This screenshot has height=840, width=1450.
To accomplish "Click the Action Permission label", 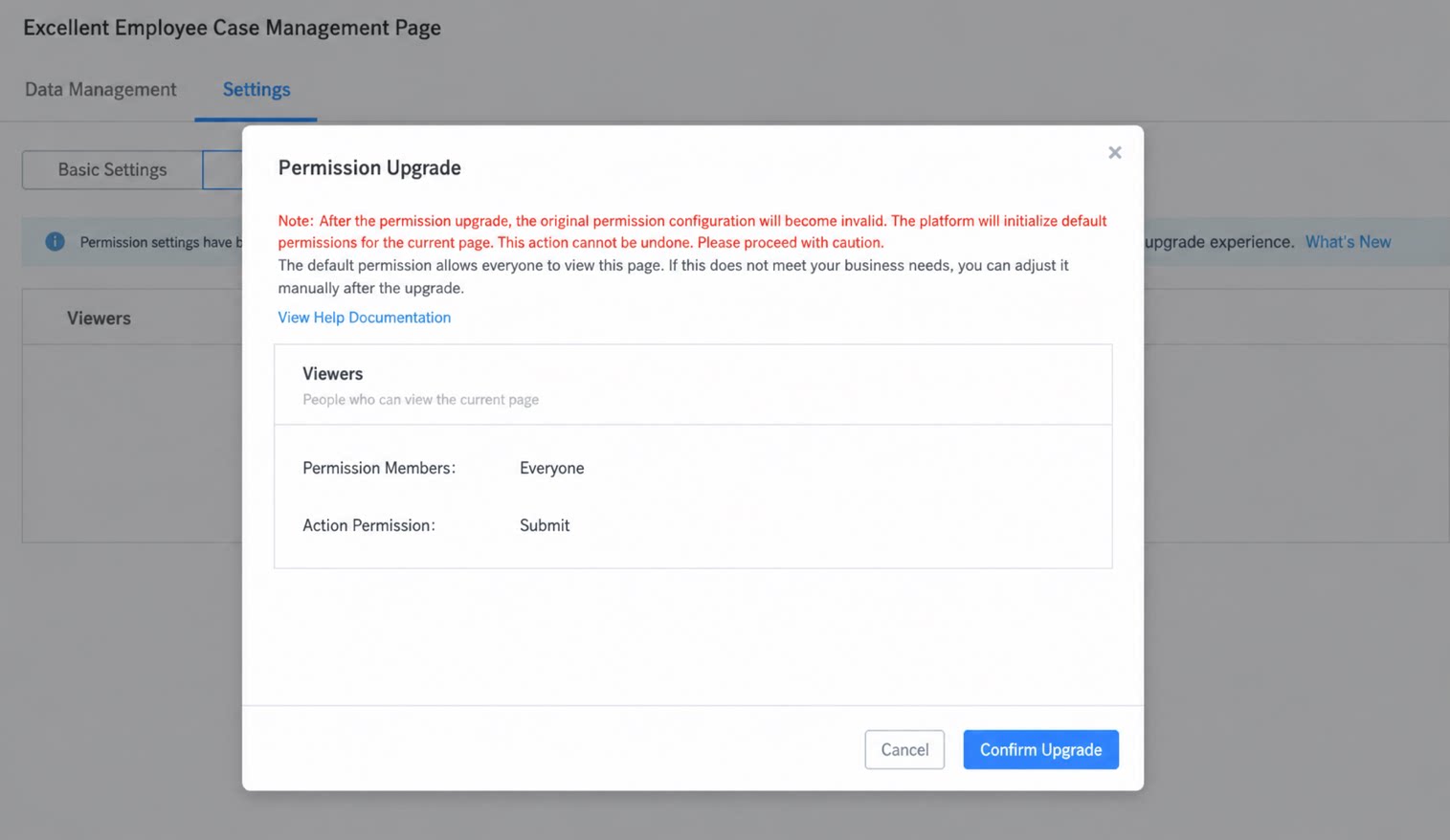I will click(368, 525).
